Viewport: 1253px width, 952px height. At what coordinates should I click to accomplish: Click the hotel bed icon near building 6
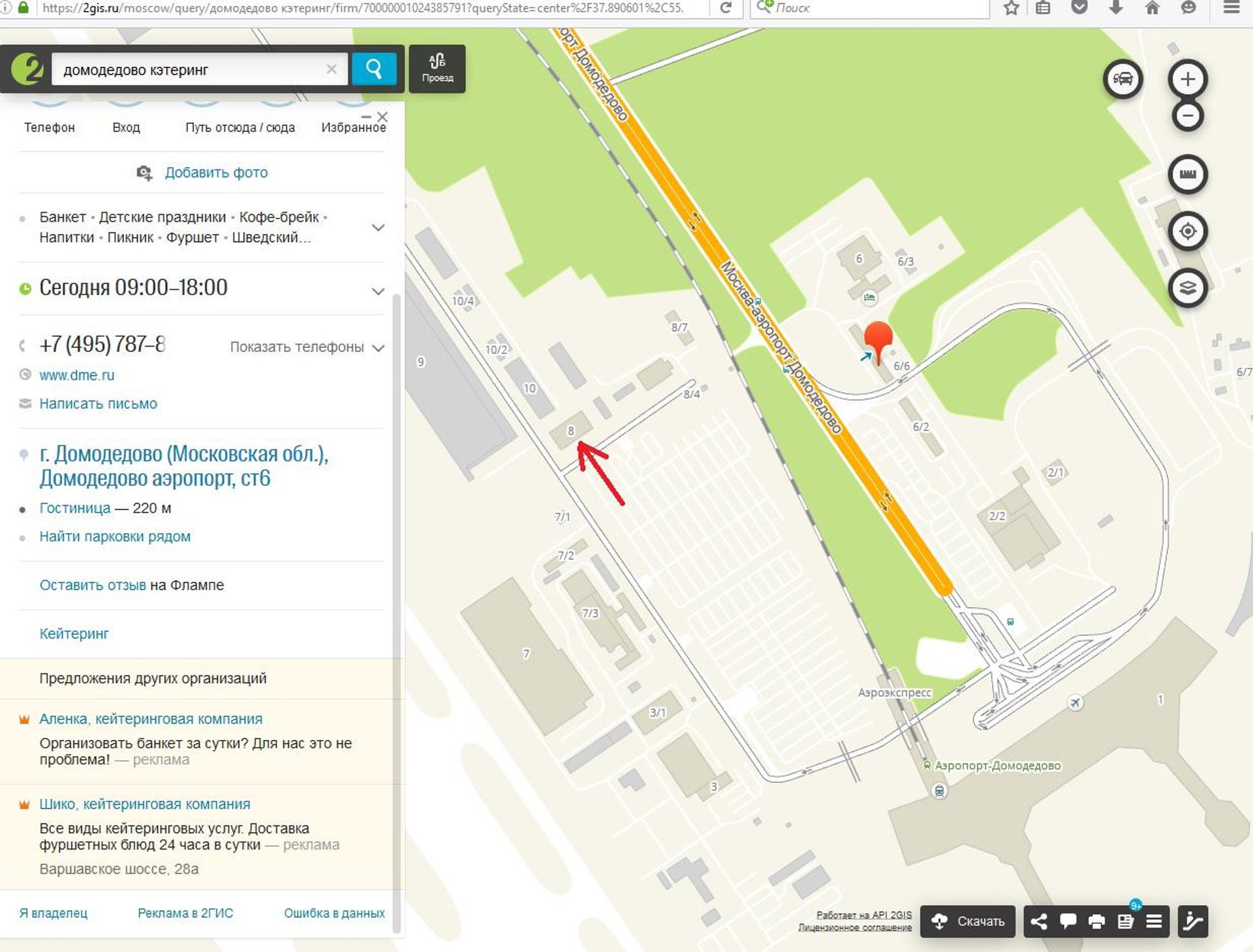(x=869, y=298)
